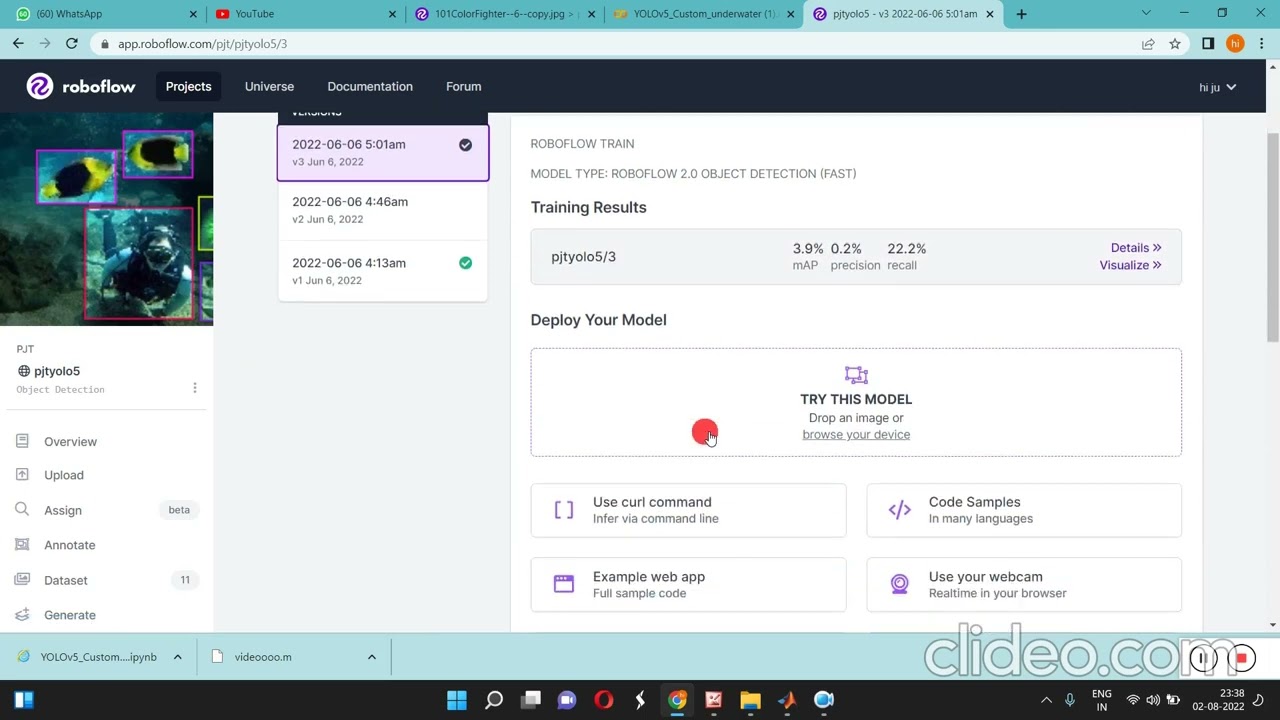The image size is (1280, 720).
Task: Go back using the browser back arrow
Action: point(18,44)
